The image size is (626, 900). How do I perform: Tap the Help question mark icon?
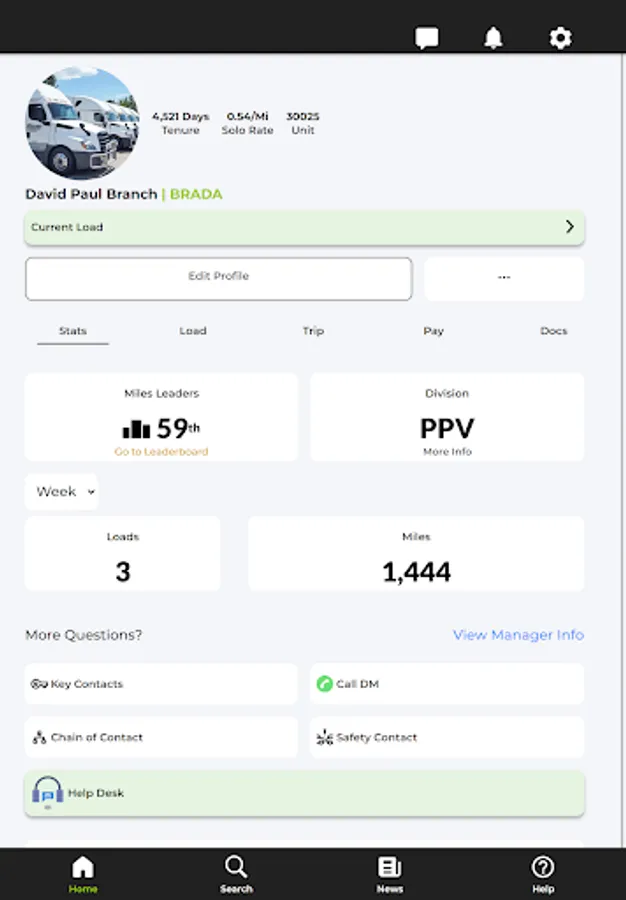tap(542, 867)
